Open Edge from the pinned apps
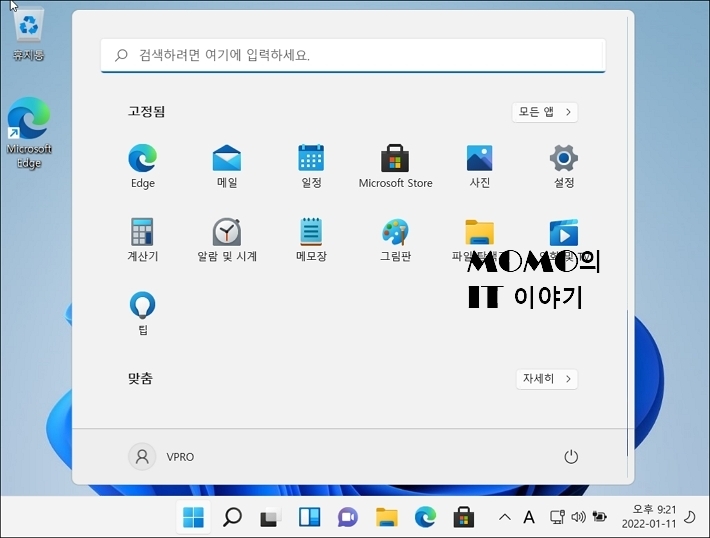 (x=143, y=165)
